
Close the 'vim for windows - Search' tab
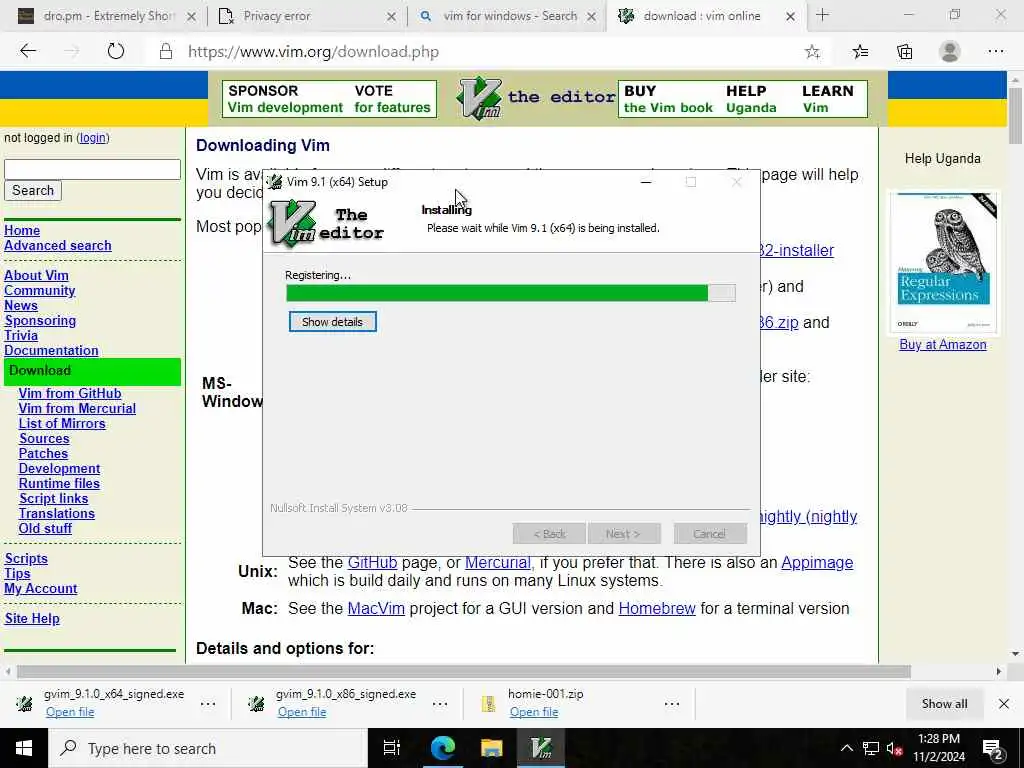coord(591,17)
